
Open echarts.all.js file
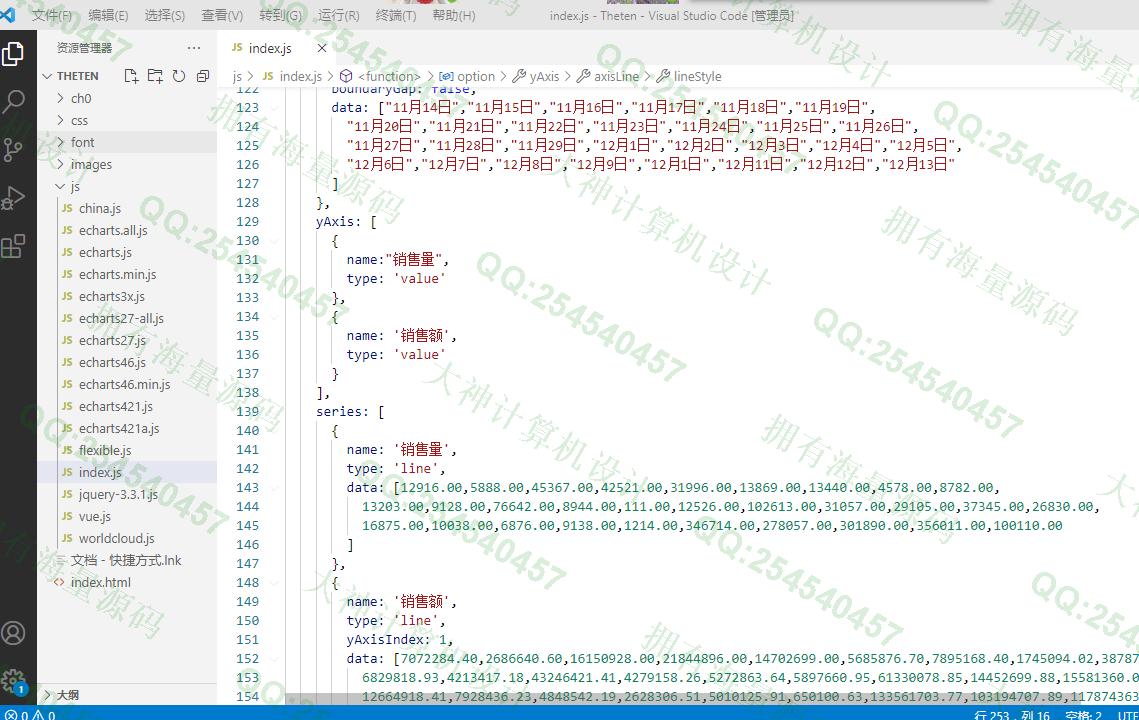point(127,230)
